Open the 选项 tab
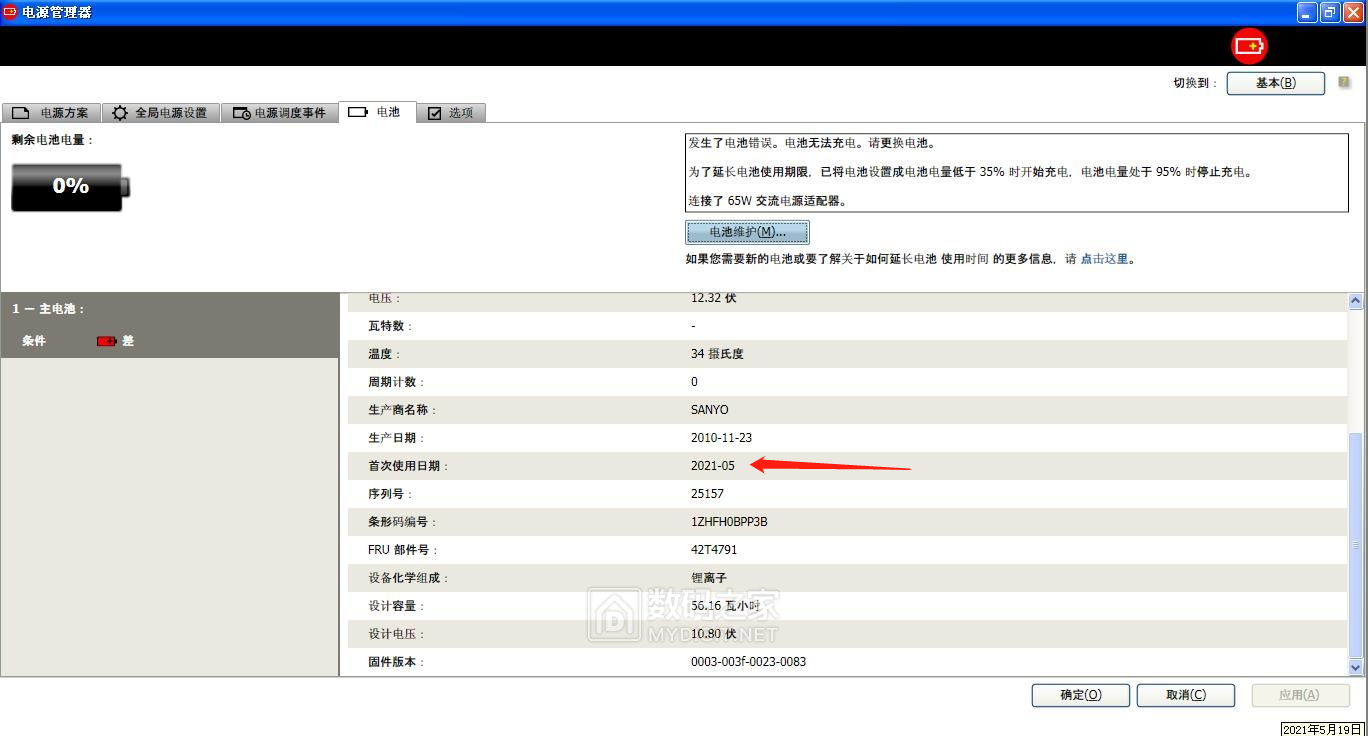 click(450, 113)
